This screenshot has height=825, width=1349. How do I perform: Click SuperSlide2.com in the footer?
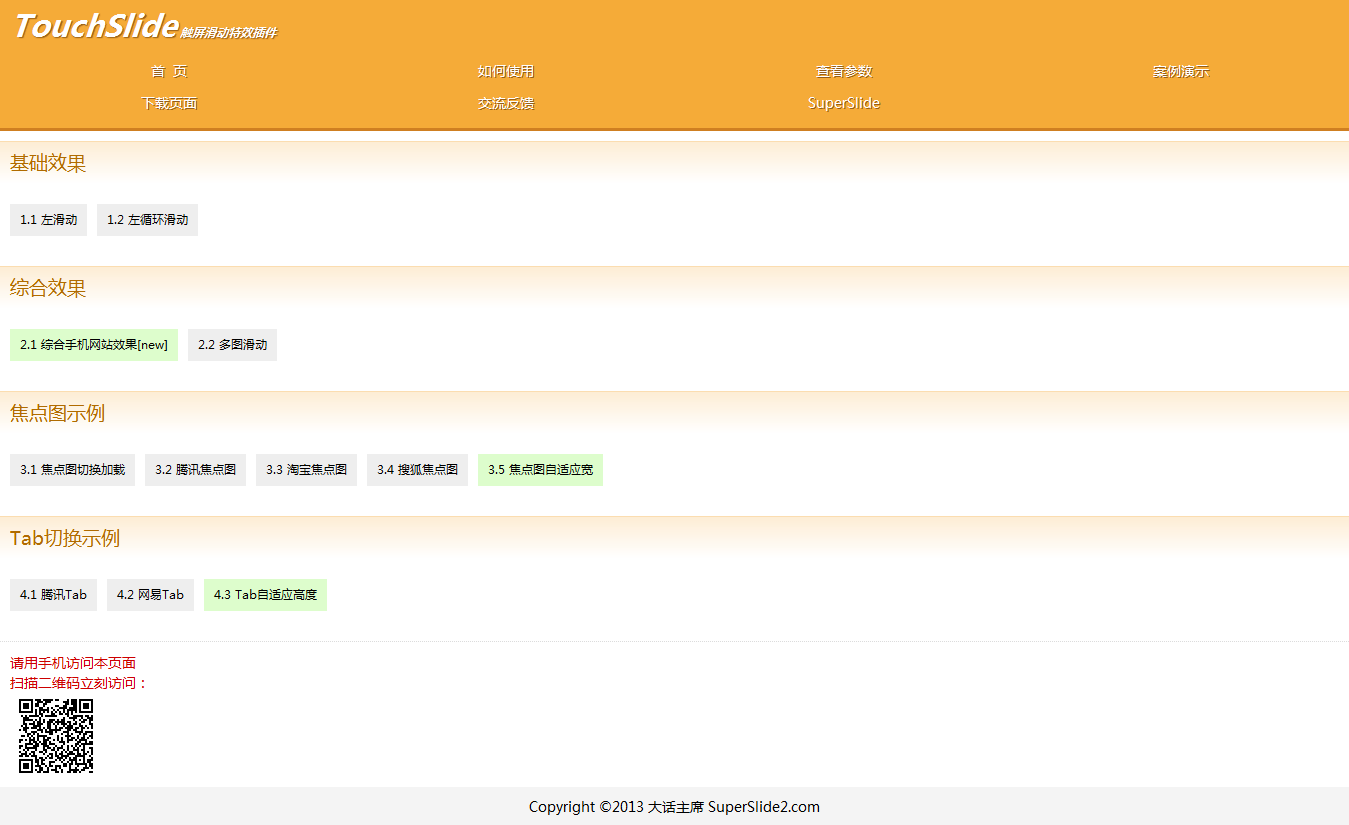pos(764,807)
